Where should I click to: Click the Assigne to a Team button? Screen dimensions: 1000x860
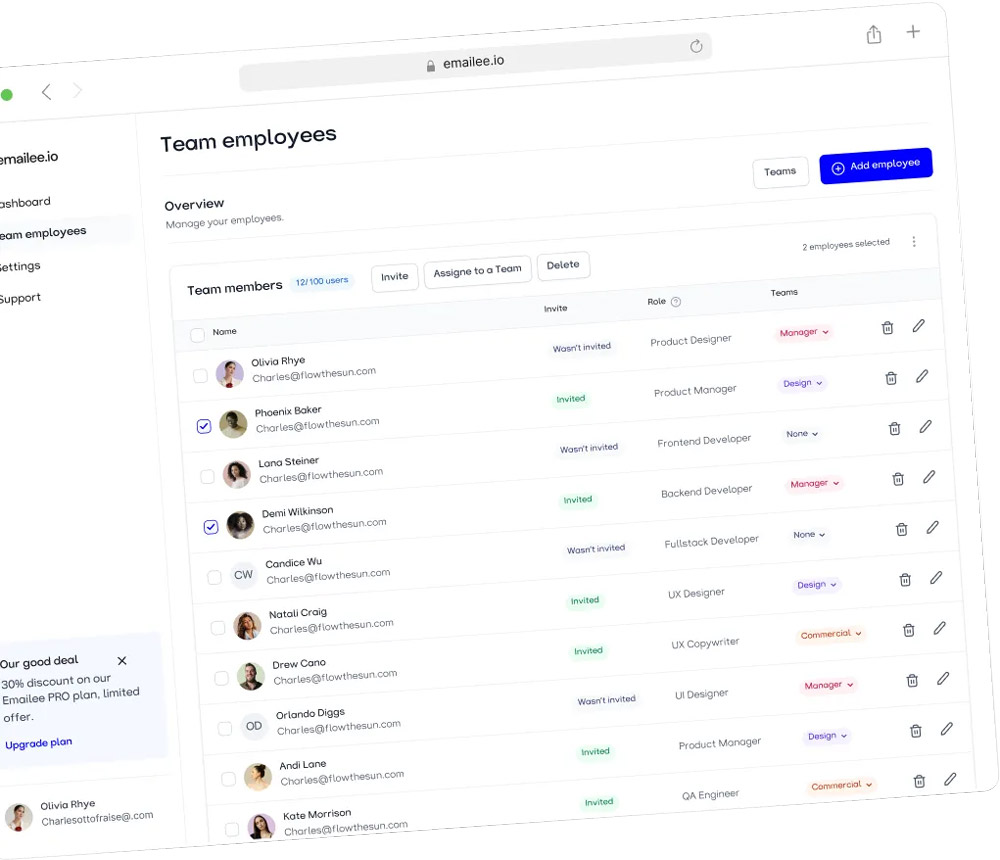[x=477, y=271]
